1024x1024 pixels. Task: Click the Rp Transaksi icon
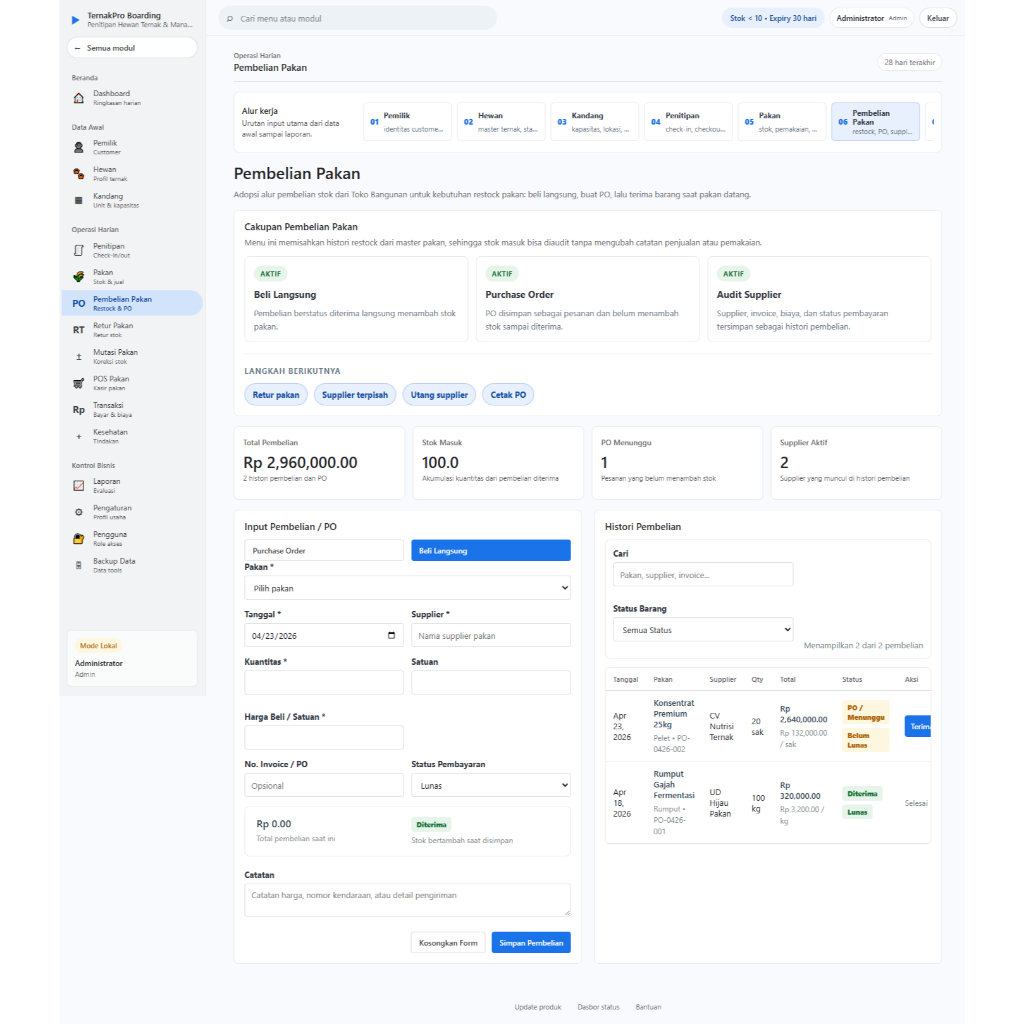tap(78, 409)
